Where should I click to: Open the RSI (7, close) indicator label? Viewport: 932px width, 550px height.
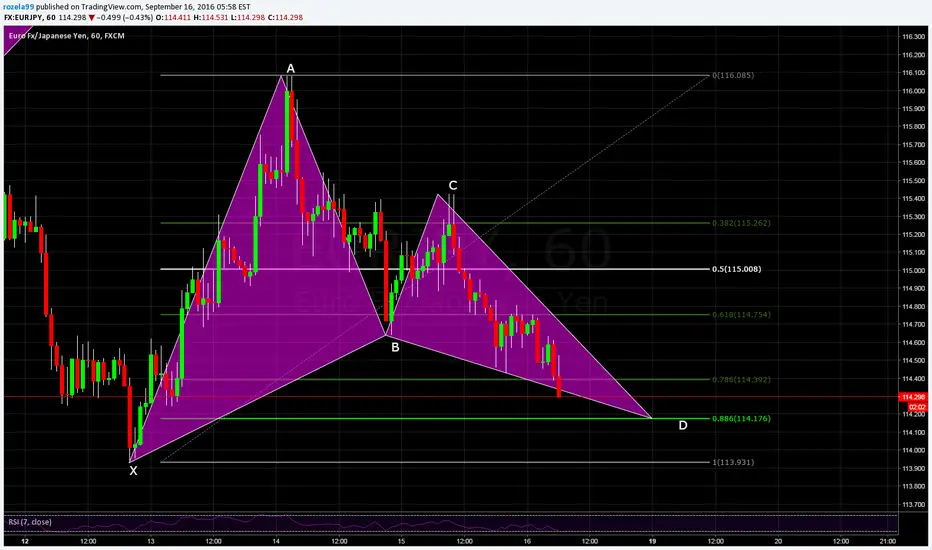coord(30,522)
